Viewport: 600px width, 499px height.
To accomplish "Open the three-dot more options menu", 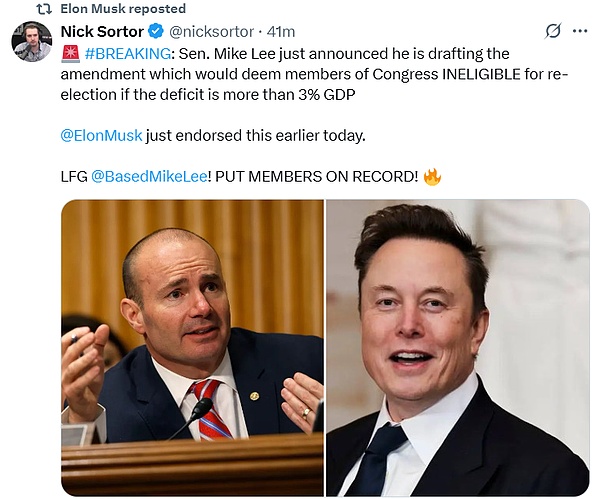I will point(580,31).
